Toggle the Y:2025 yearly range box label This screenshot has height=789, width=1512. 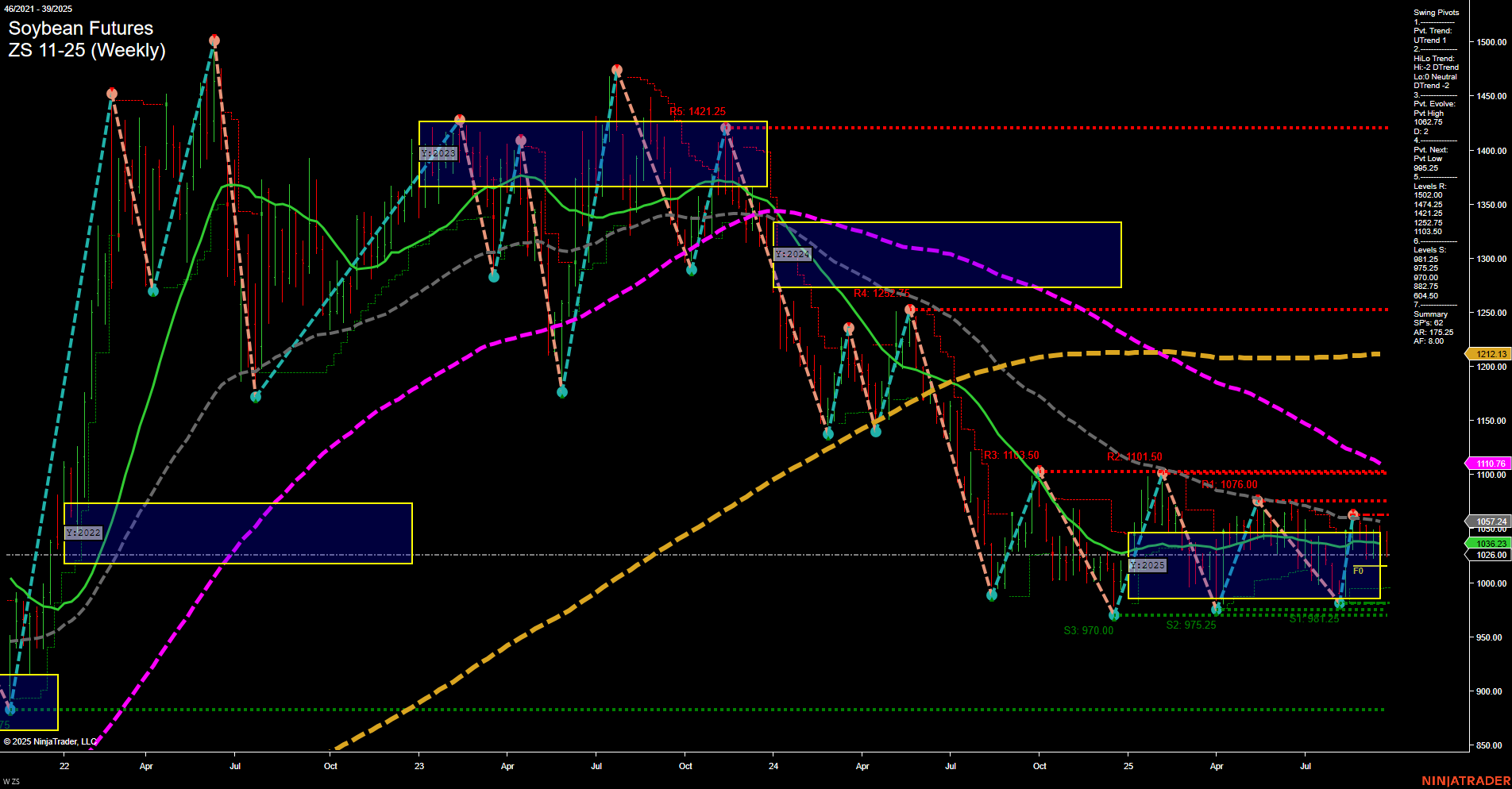pos(1147,566)
